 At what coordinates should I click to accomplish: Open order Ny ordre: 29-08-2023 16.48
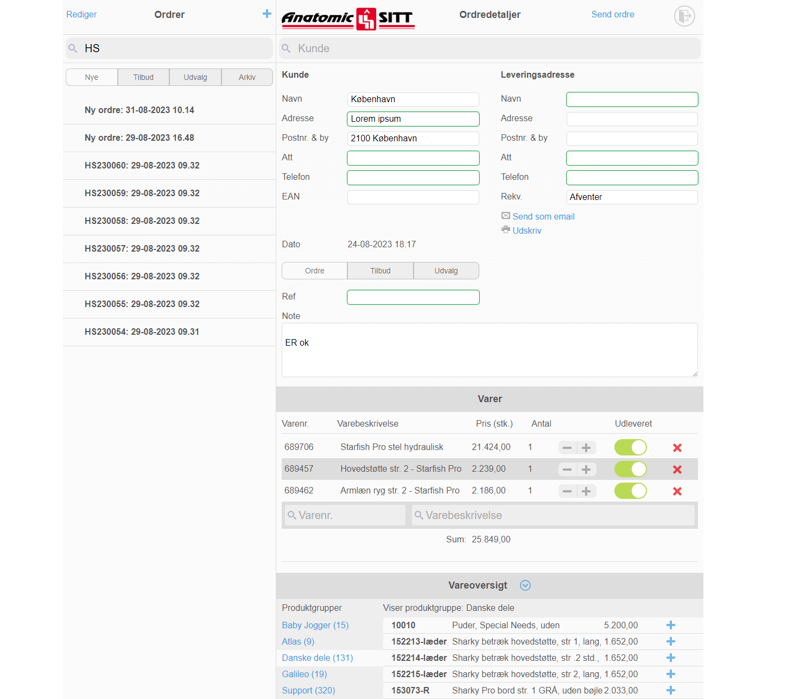point(169,138)
